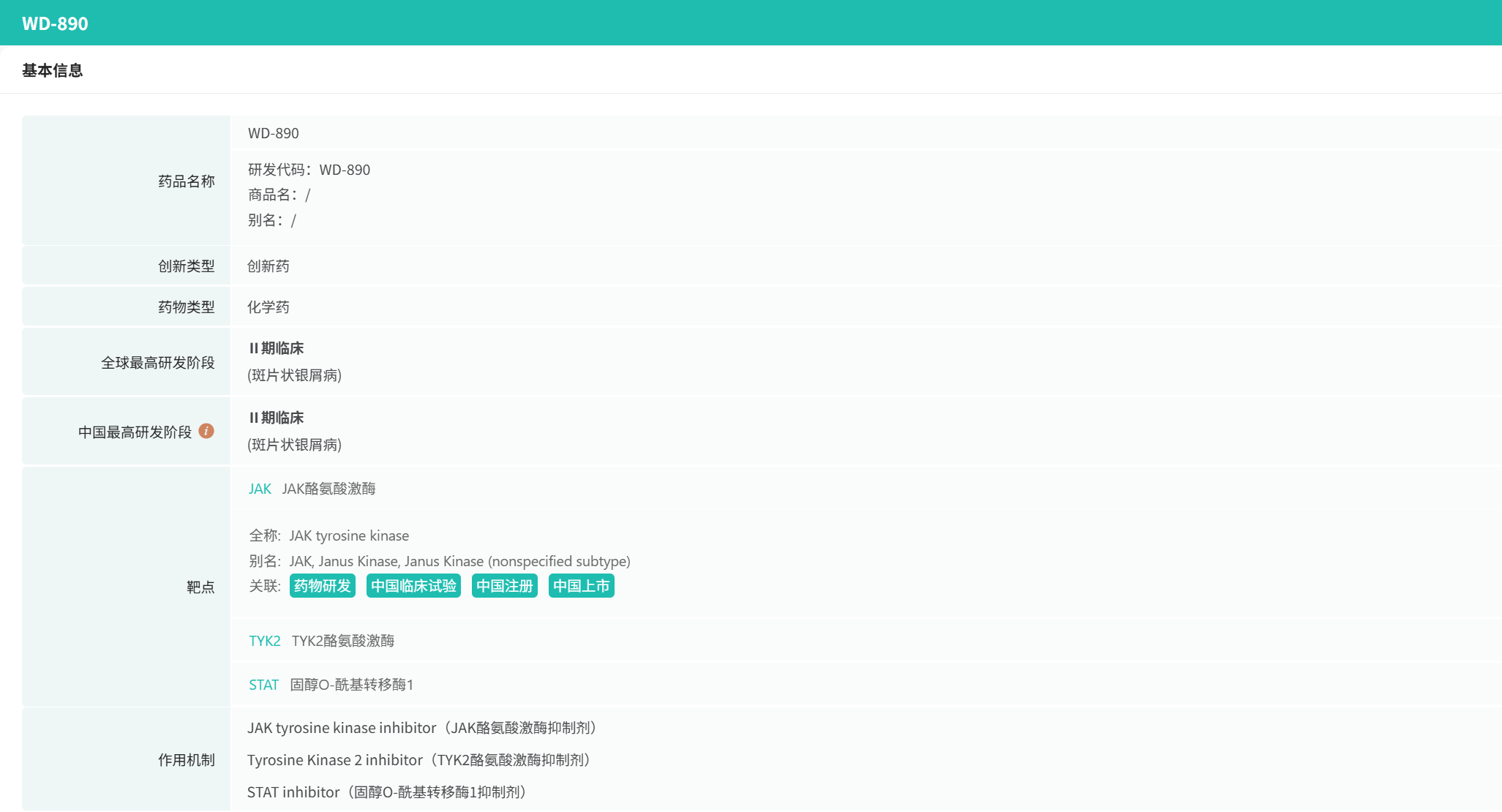
Task: Click the 中国上市 association tag
Action: tap(581, 586)
